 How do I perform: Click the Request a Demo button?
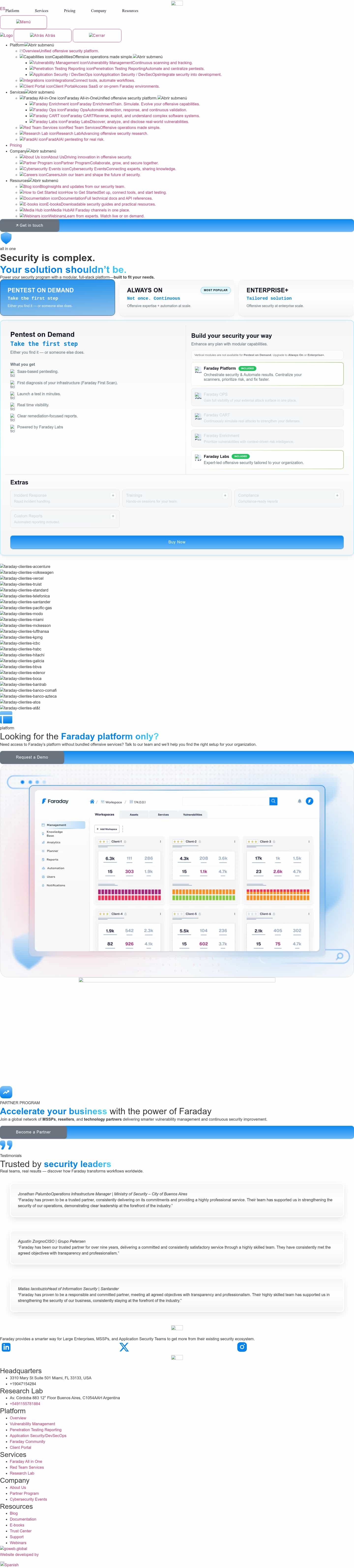(x=32, y=757)
